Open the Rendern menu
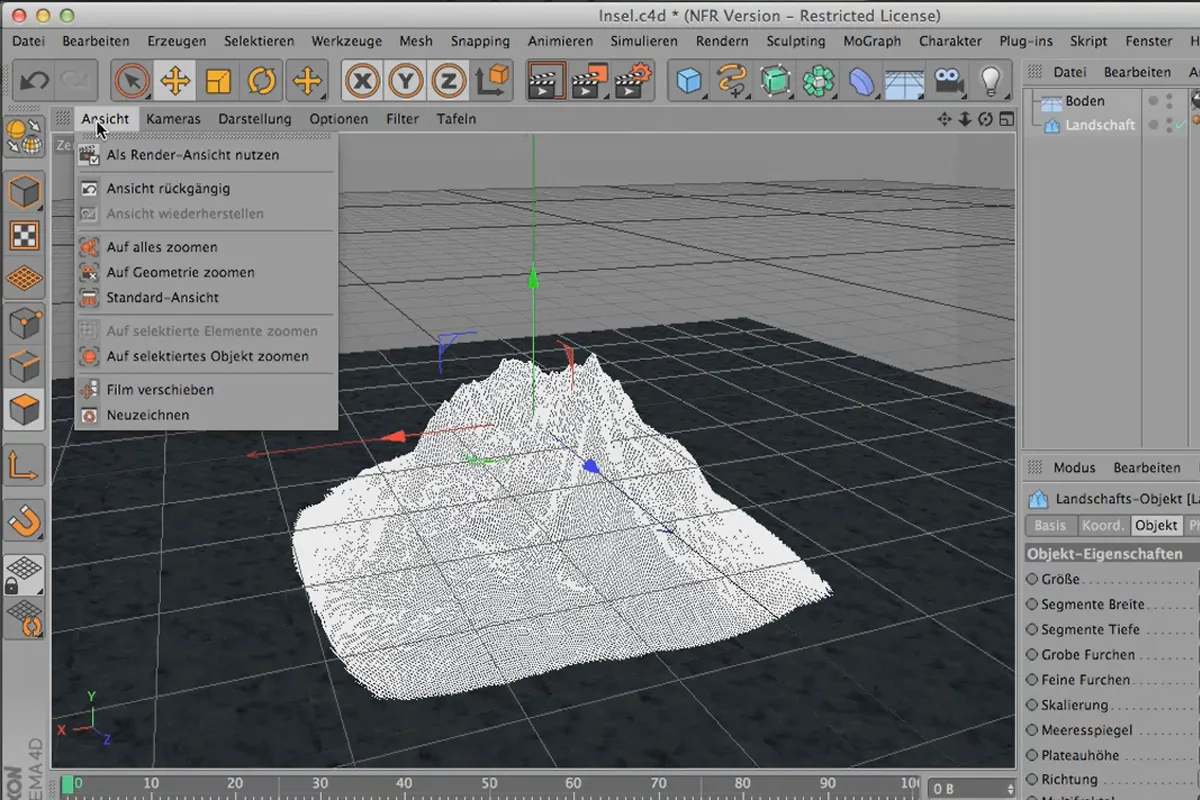This screenshot has height=800, width=1200. coord(722,41)
